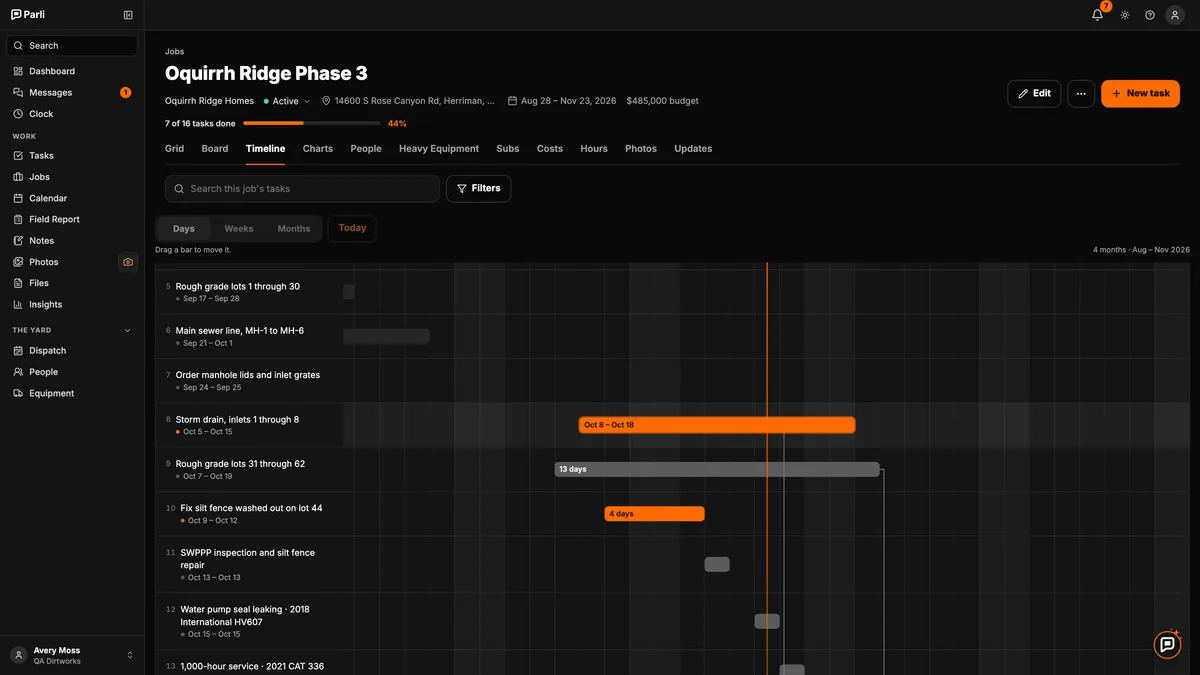Collapse The Yard section chevron
The width and height of the screenshot is (1200, 675).
tap(127, 330)
